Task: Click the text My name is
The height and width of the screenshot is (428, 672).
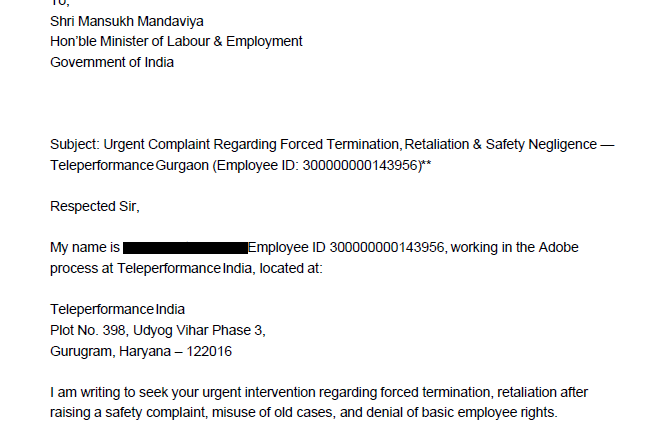Action: coord(85,248)
